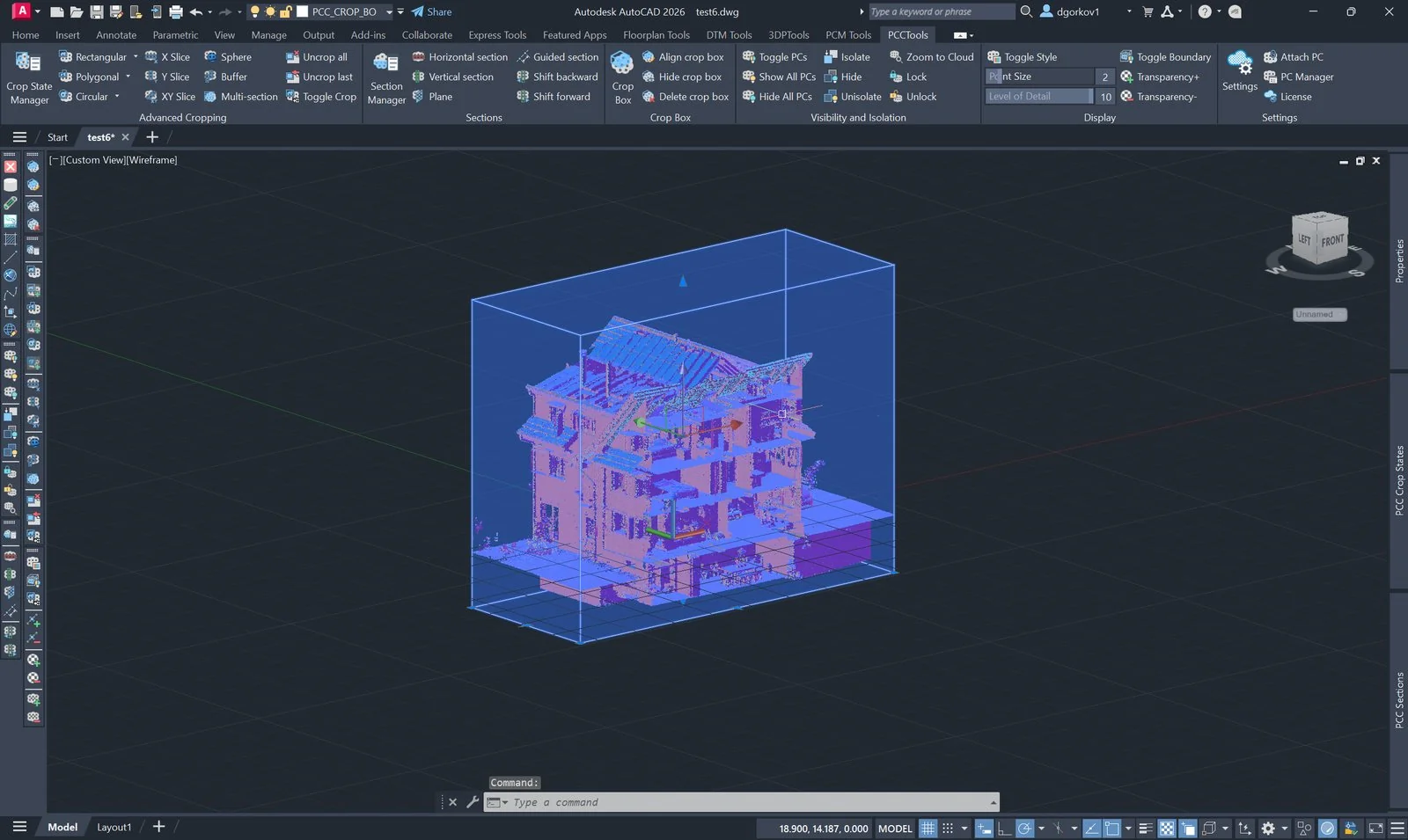Expand the dgorkov1 account dropdown
The height and width of the screenshot is (840, 1408).
click(1129, 11)
